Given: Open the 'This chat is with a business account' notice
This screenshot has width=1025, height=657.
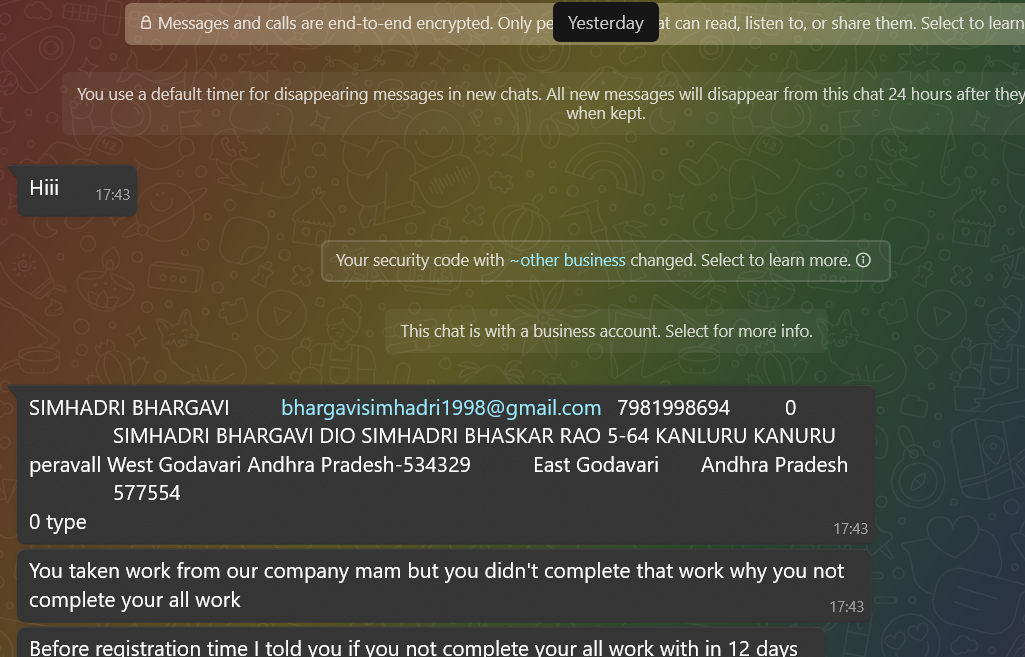Looking at the screenshot, I should tap(607, 331).
